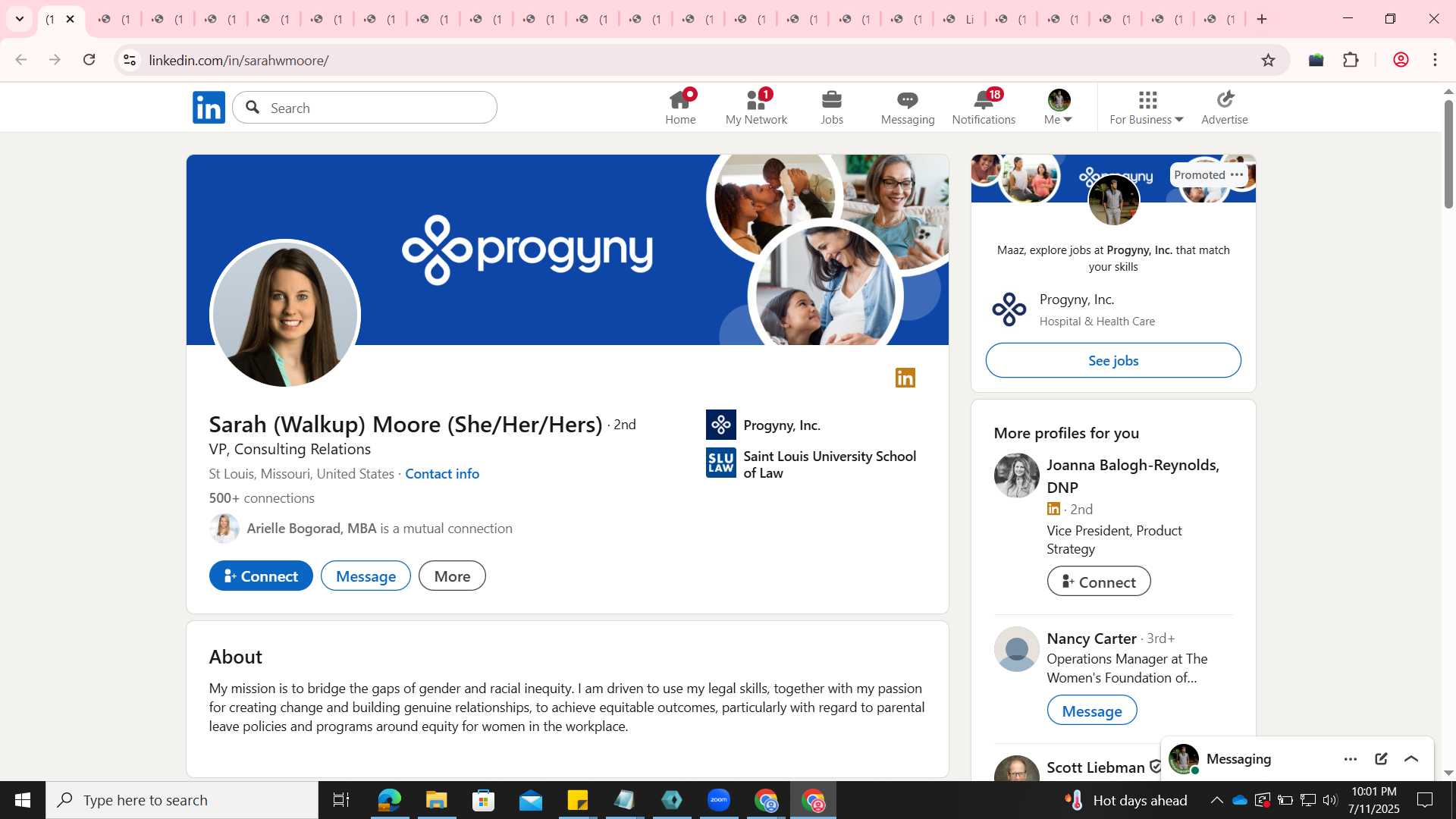This screenshot has width=1456, height=819.
Task: Open the Zoom app from the taskbar
Action: click(x=719, y=800)
